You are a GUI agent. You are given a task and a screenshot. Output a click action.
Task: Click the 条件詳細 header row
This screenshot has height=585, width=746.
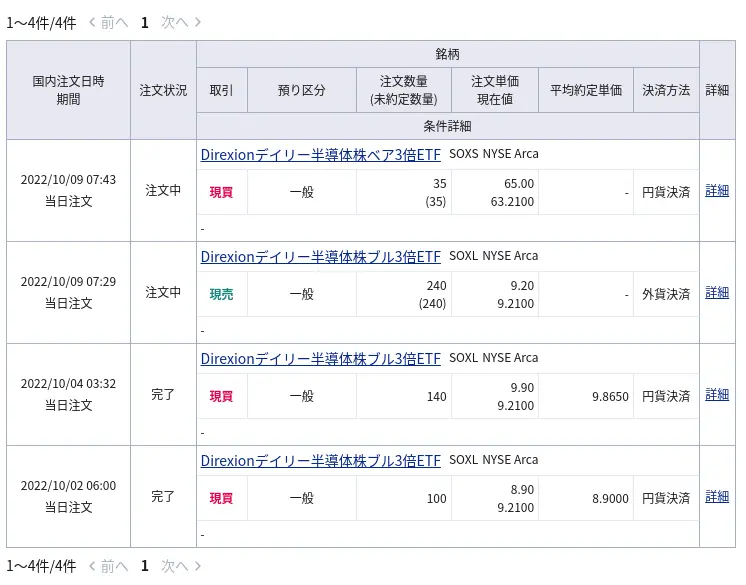448,126
